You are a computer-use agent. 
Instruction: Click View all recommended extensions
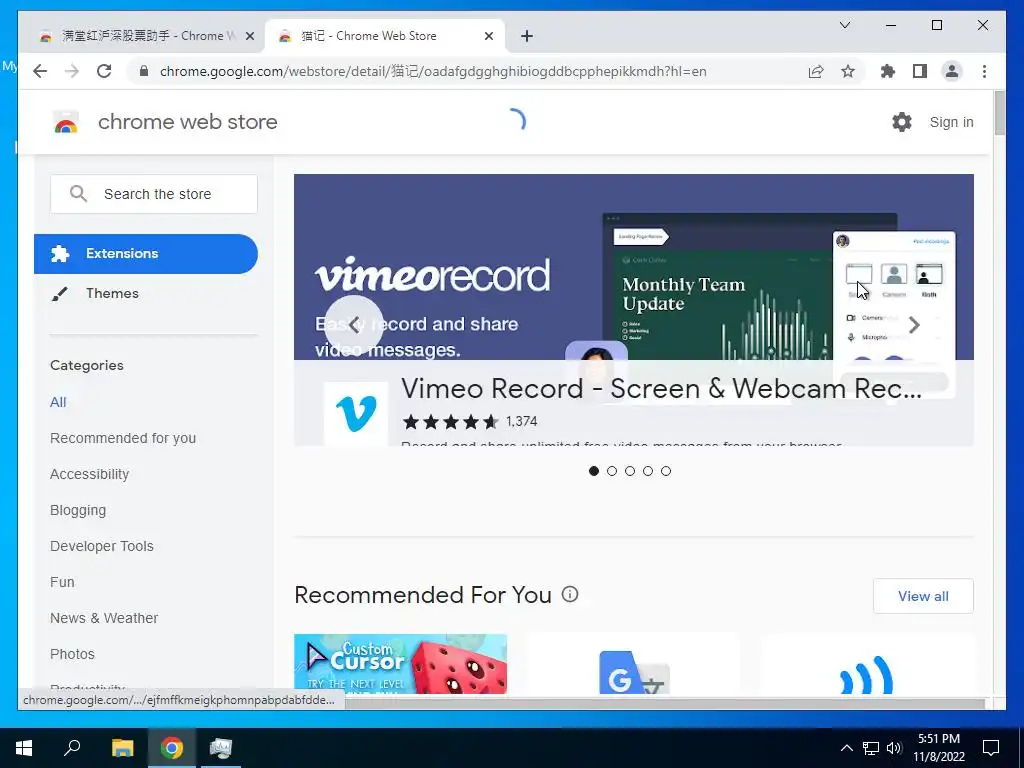[x=923, y=596]
